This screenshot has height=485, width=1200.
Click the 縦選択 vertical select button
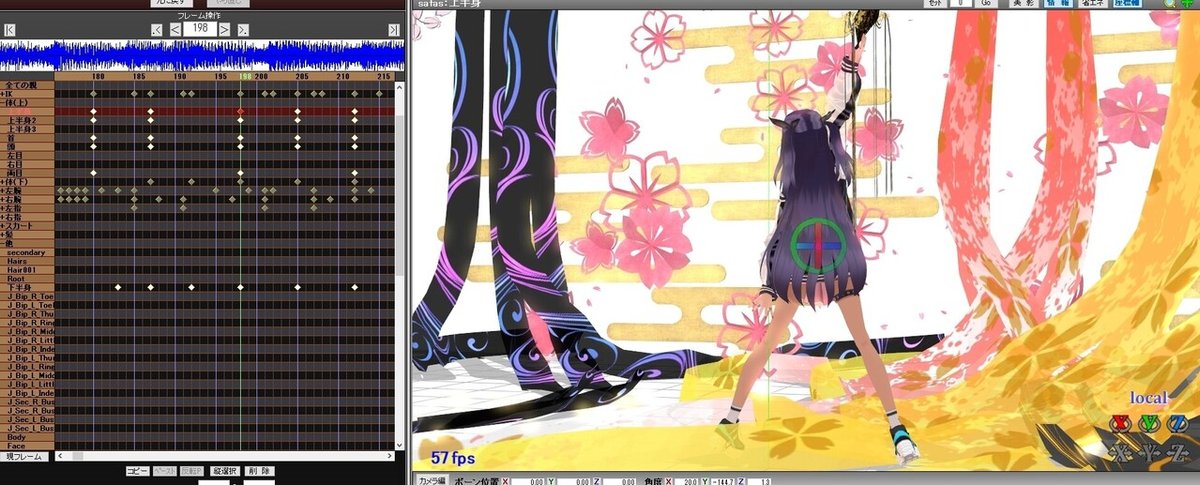[224, 470]
